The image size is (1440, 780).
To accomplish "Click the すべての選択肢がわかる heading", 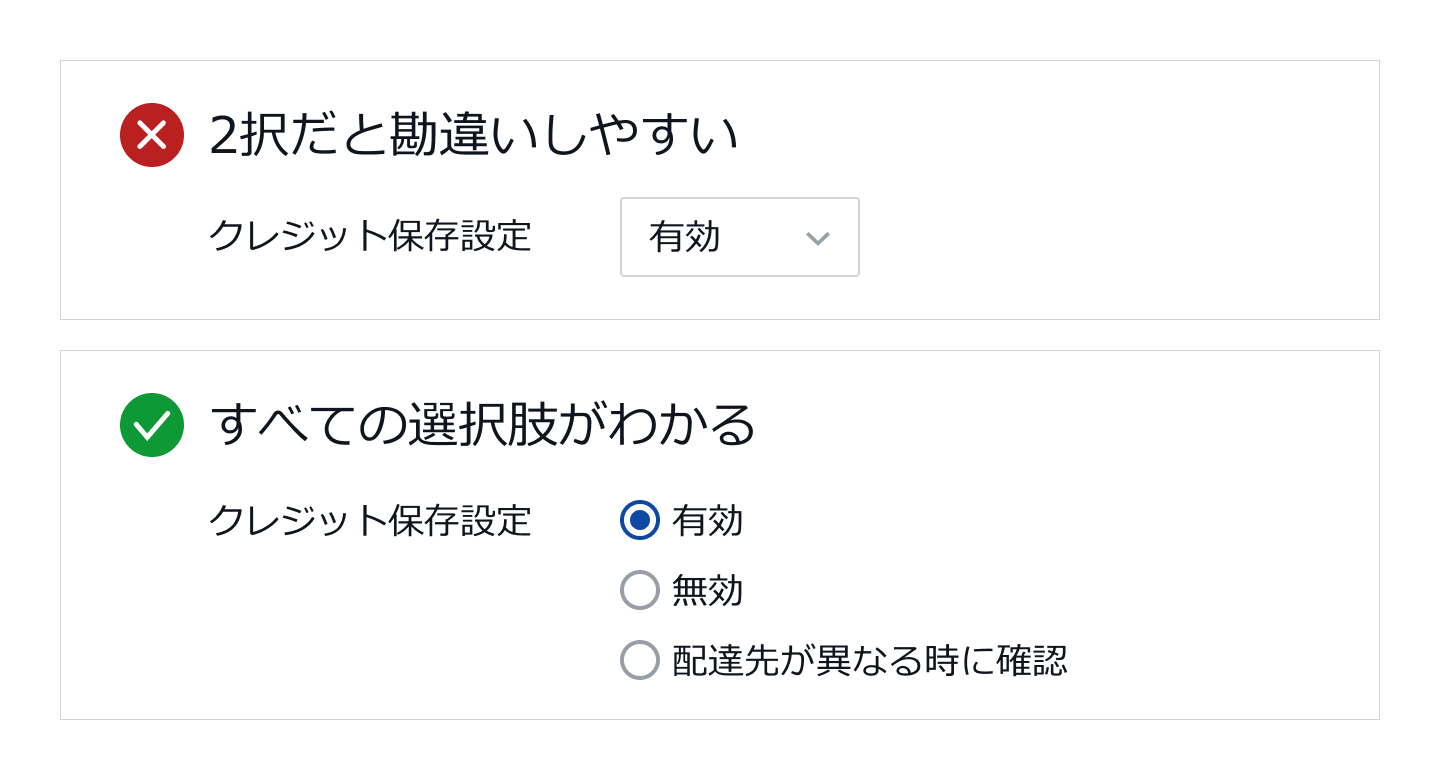I will tap(483, 425).
